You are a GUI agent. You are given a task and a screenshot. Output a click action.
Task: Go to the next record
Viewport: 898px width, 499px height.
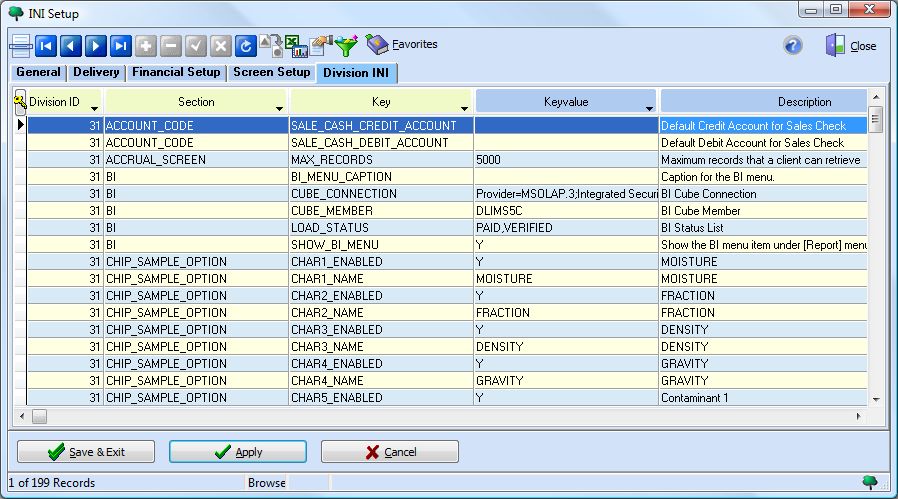tap(95, 46)
